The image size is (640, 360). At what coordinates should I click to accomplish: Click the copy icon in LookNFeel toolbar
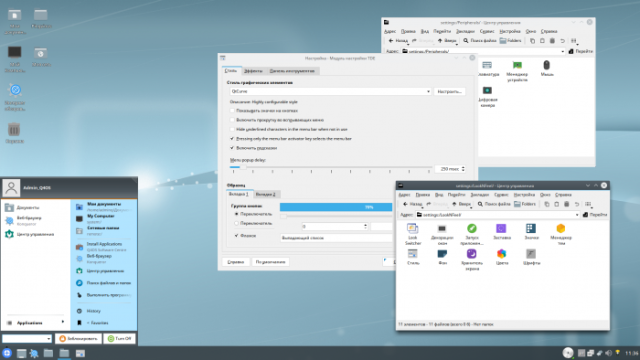[x=547, y=204]
